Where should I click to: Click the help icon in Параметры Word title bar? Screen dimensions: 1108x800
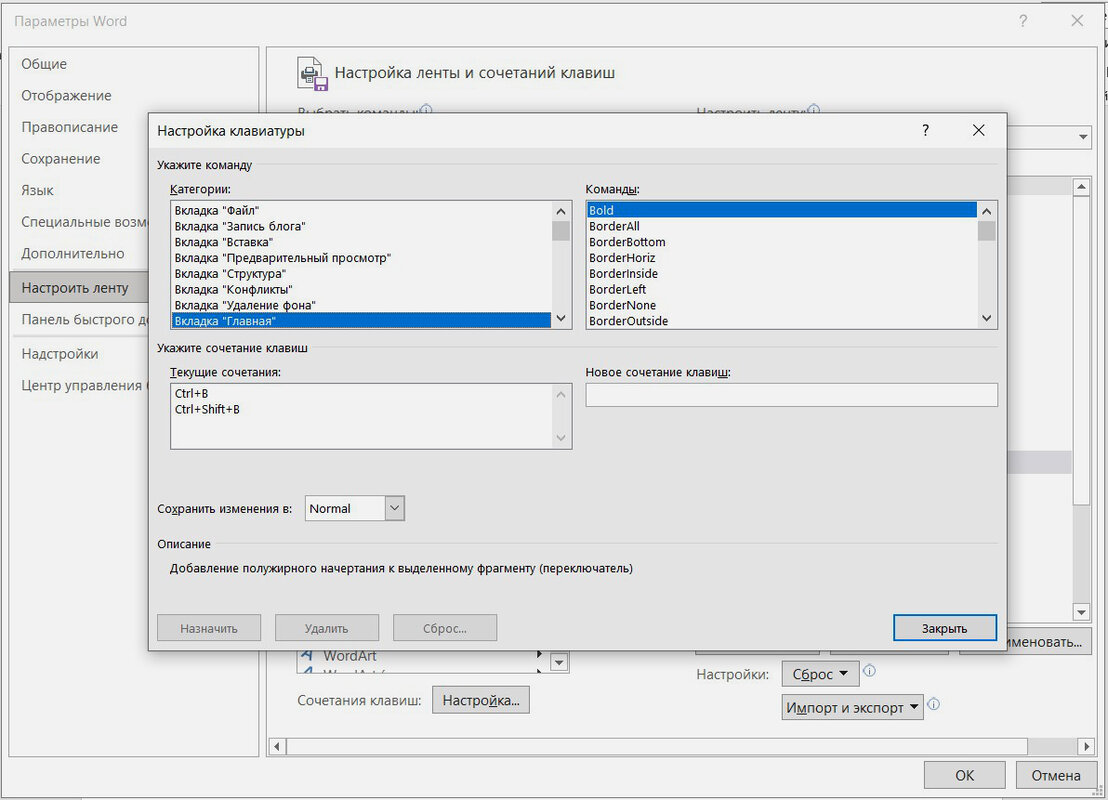point(1023,21)
